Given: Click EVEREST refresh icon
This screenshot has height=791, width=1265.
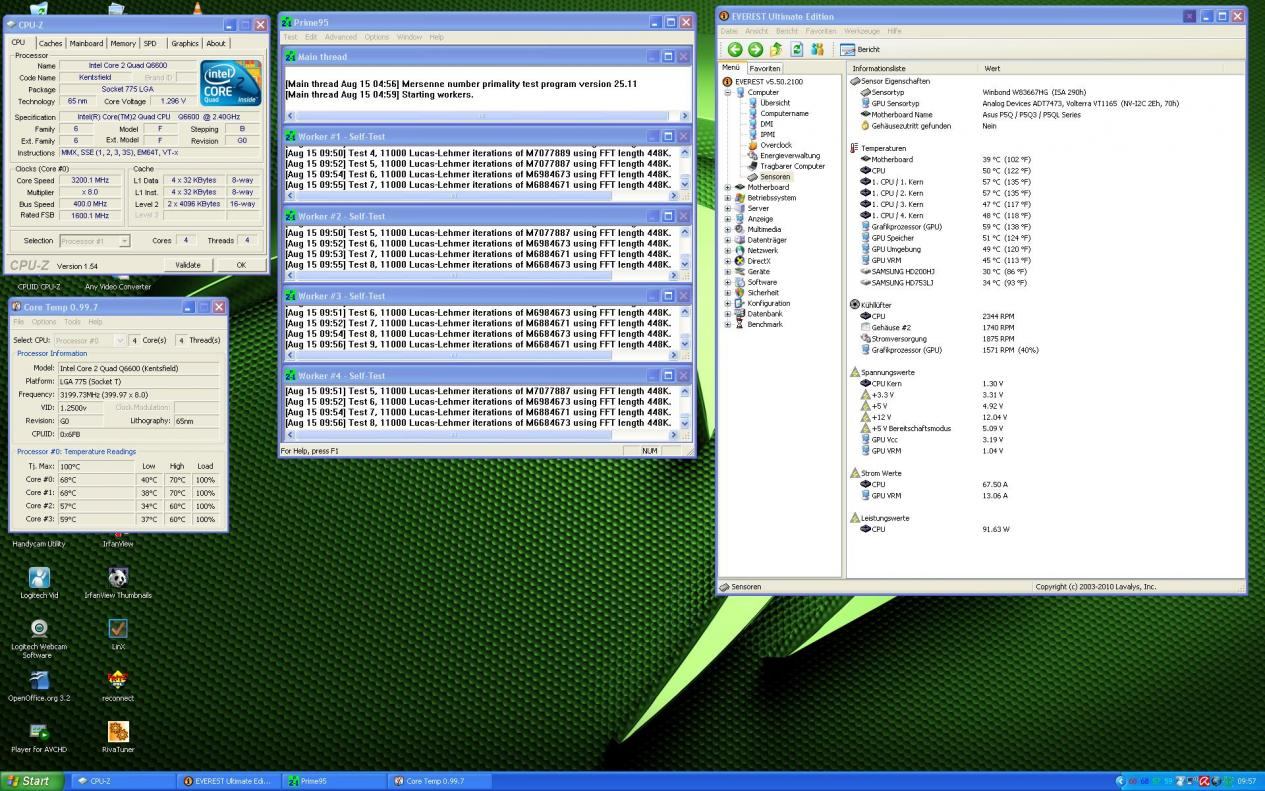Looking at the screenshot, I should click(x=797, y=49).
